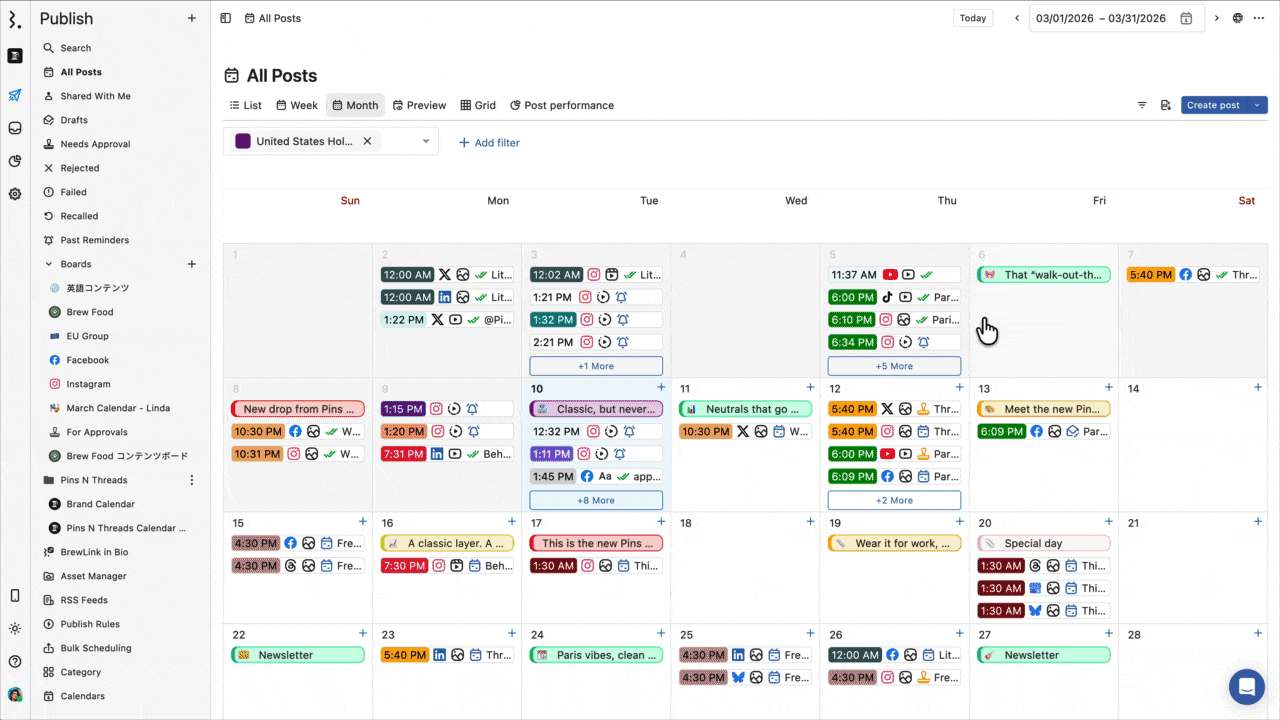
Task: Switch to the Week view tab
Action: tap(297, 105)
